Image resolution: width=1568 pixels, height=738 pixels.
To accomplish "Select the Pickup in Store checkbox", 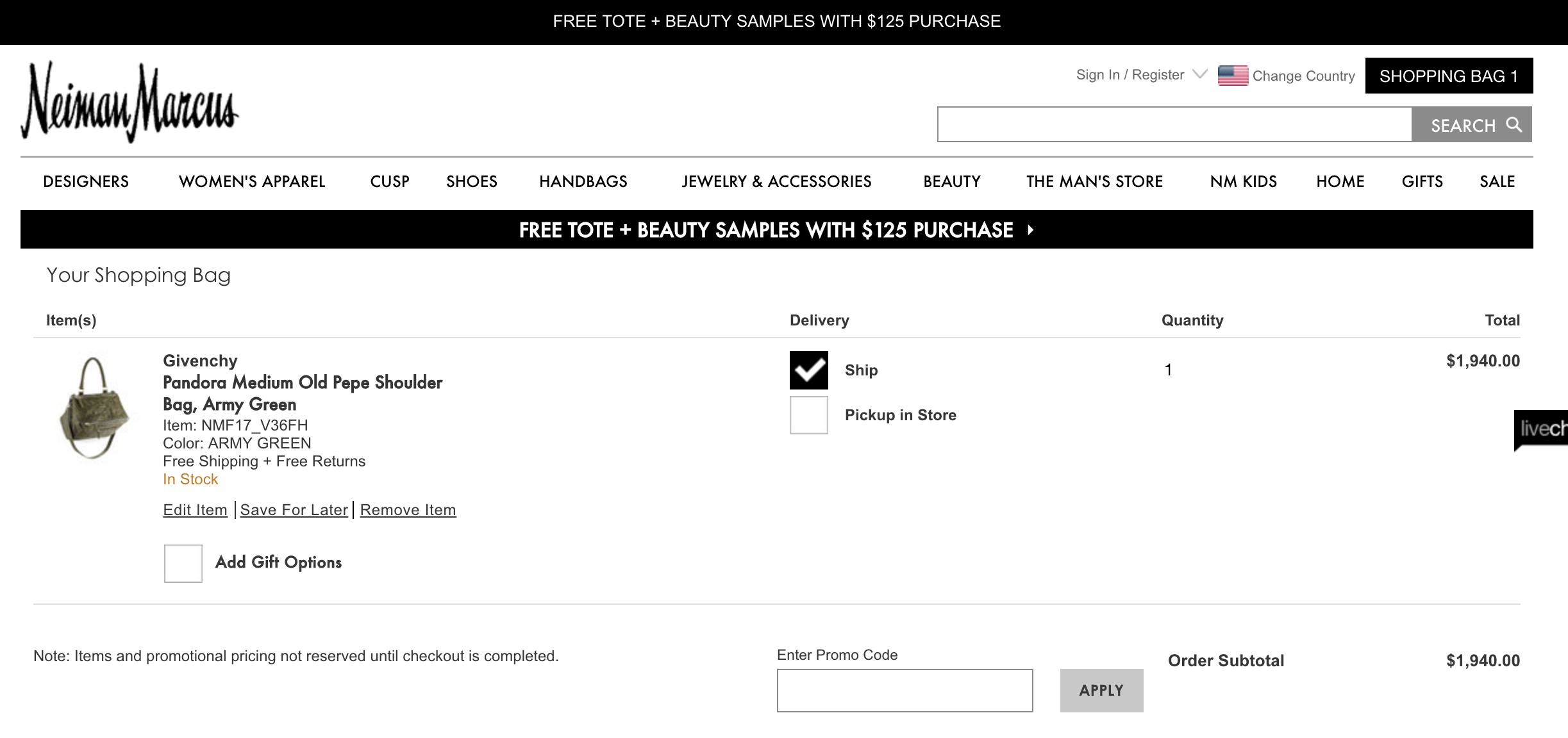I will pos(808,415).
